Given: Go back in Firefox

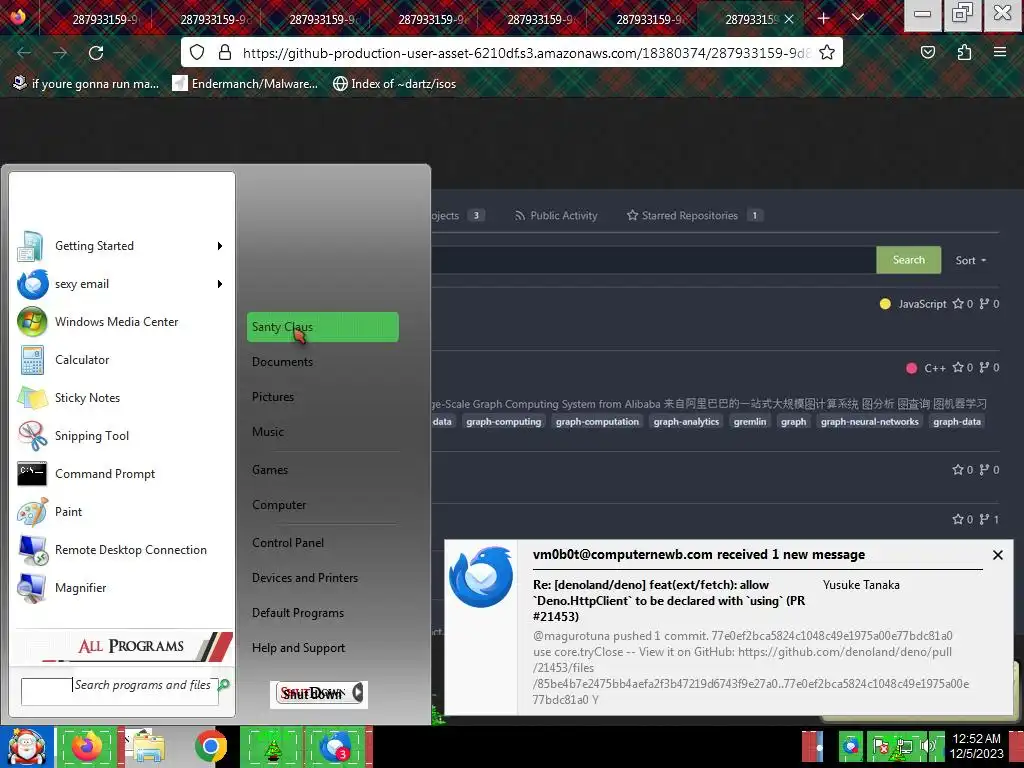Looking at the screenshot, I should pyautogui.click(x=24, y=53).
